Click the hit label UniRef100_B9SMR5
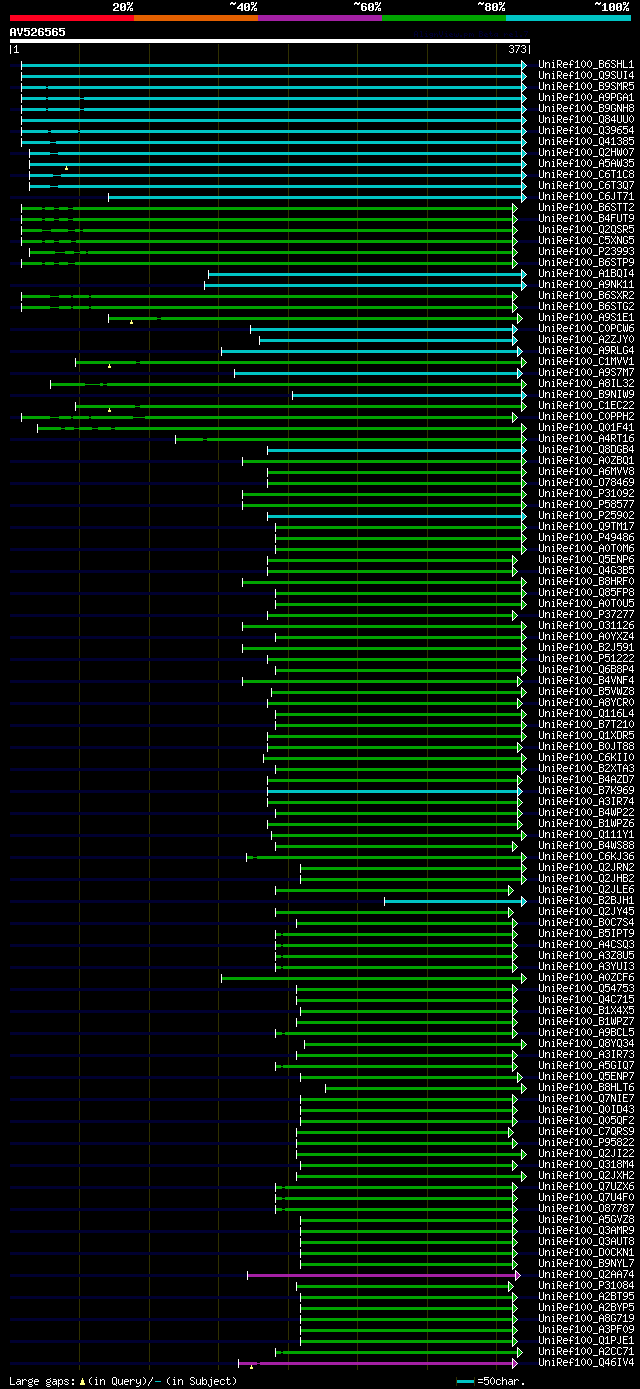 tap(586, 87)
